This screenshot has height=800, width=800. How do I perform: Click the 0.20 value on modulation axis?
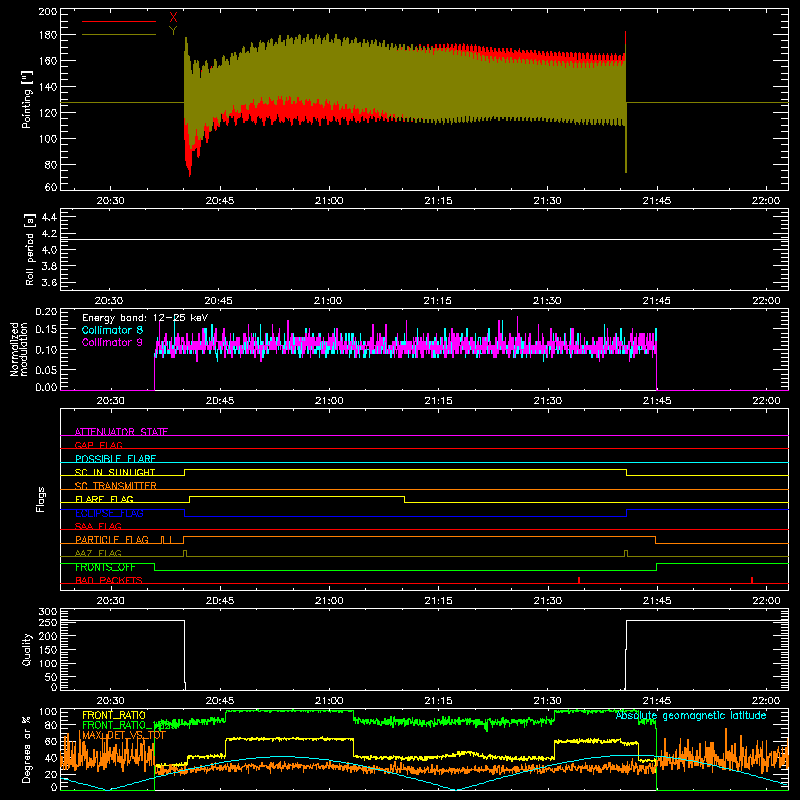pyautogui.click(x=46, y=312)
